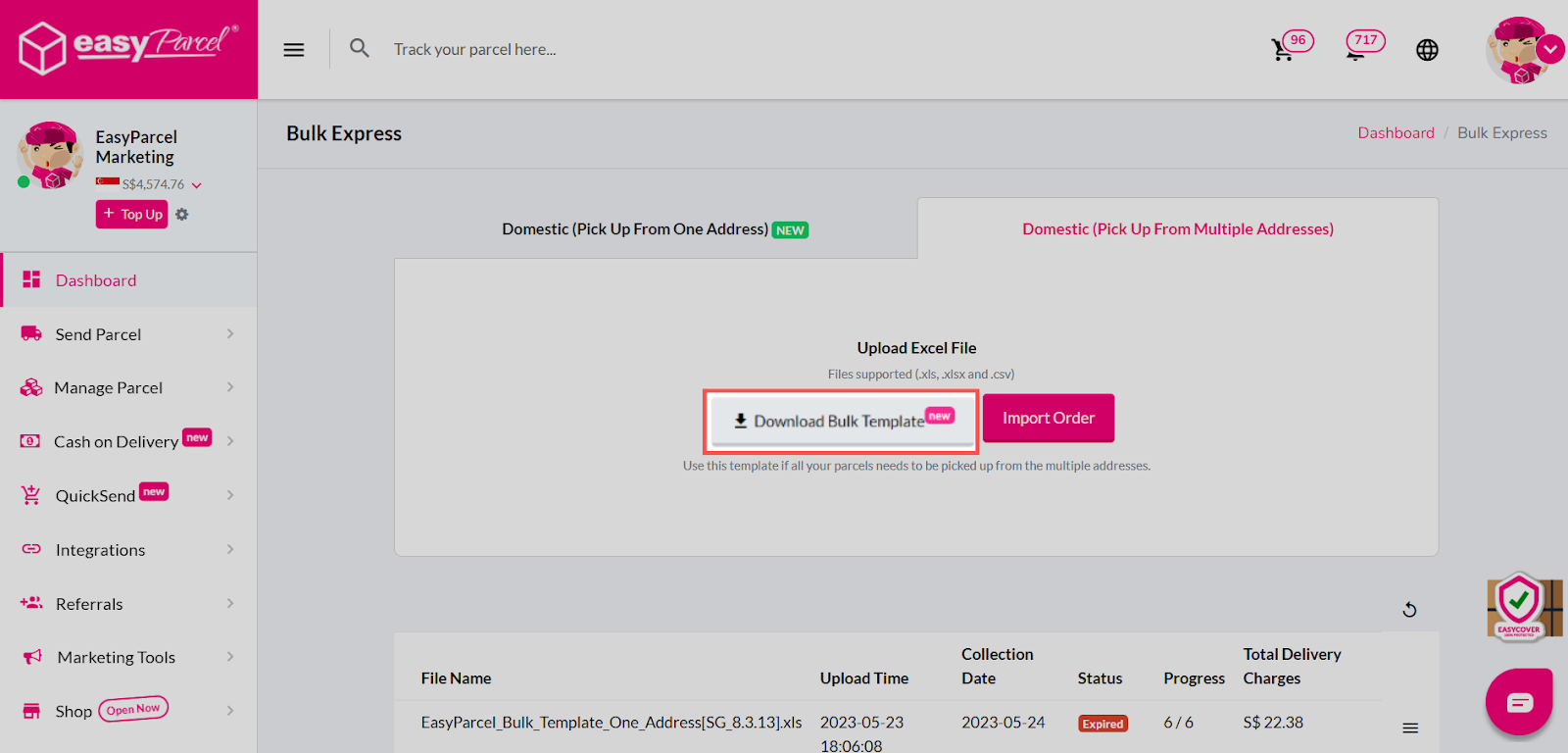
Task: Click the Cash on Delivery money icon
Action: point(30,441)
